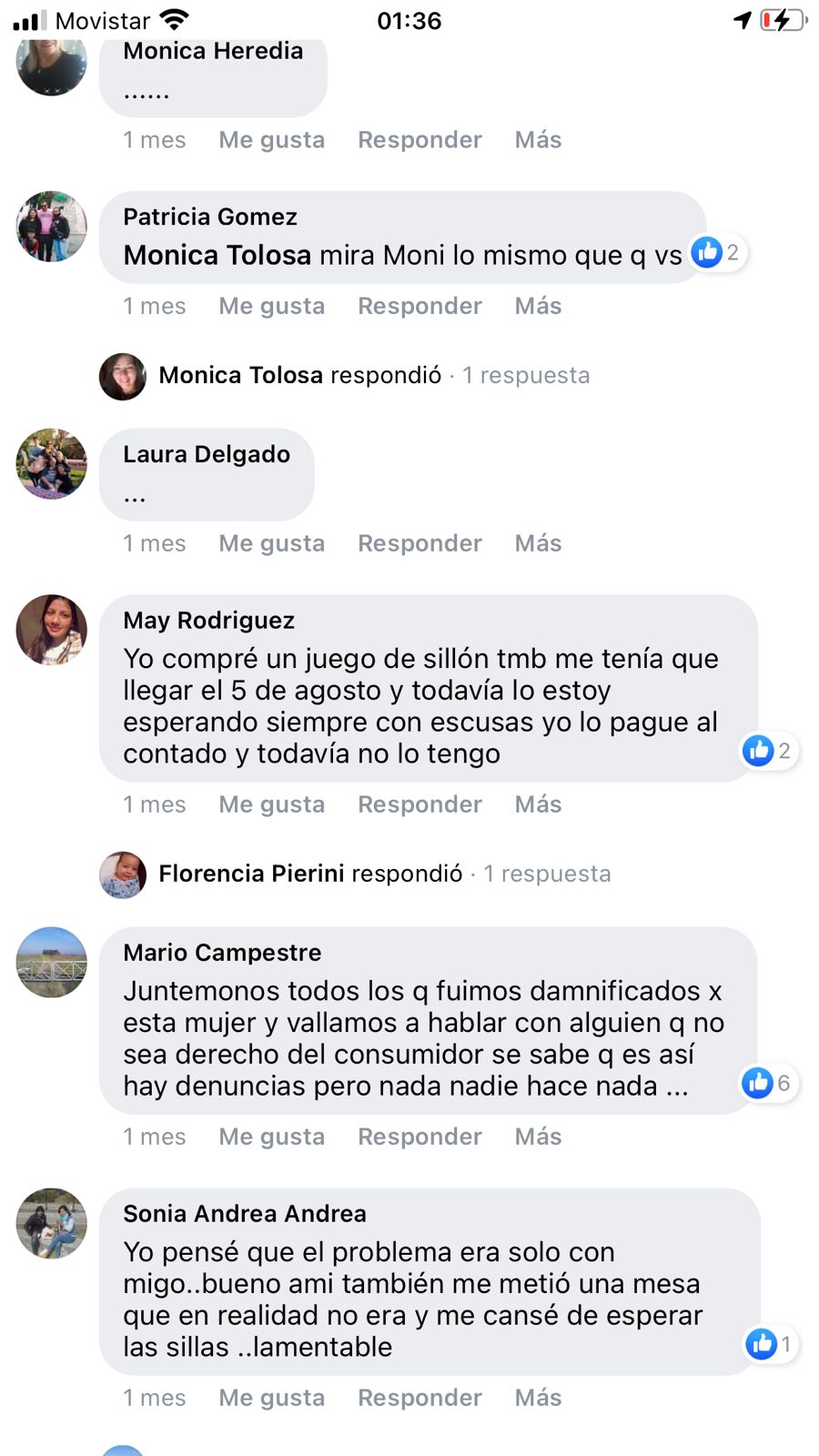Reply to Monica Heredia's comment
819x1456 pixels.
(420, 139)
